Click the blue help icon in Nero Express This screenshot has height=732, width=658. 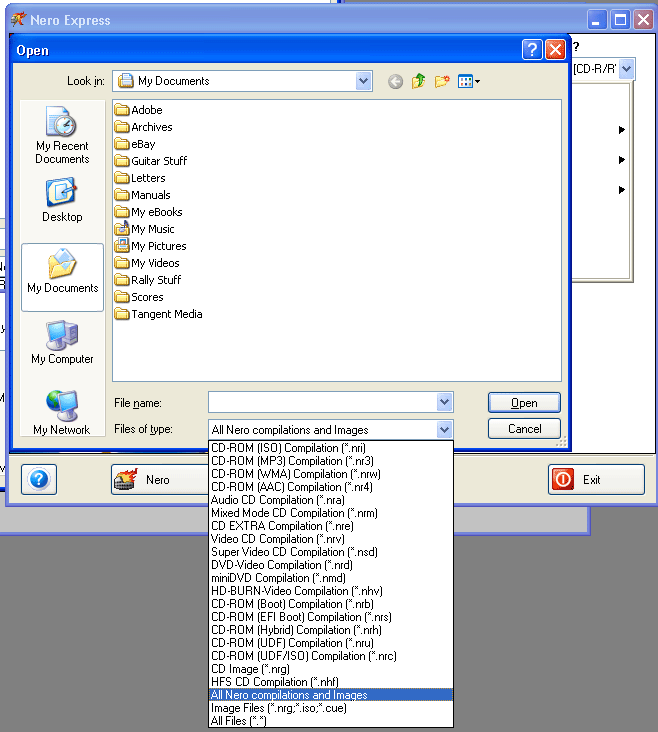click(x=39, y=479)
